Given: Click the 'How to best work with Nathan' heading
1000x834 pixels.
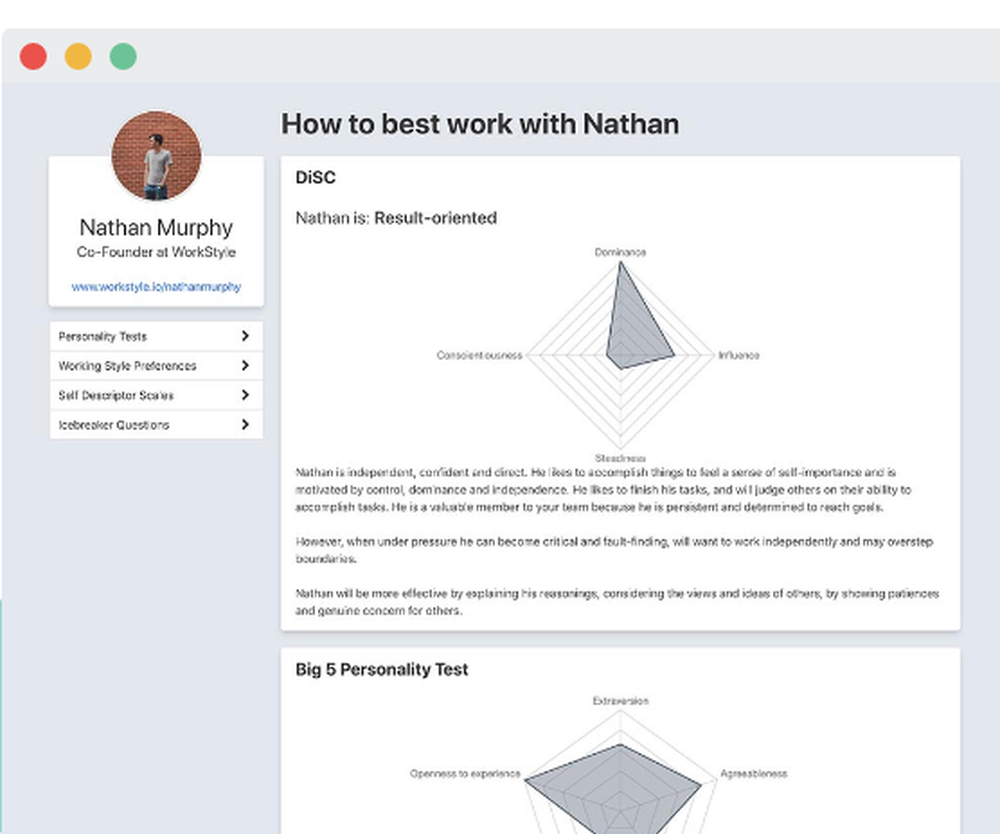Looking at the screenshot, I should pos(480,124).
